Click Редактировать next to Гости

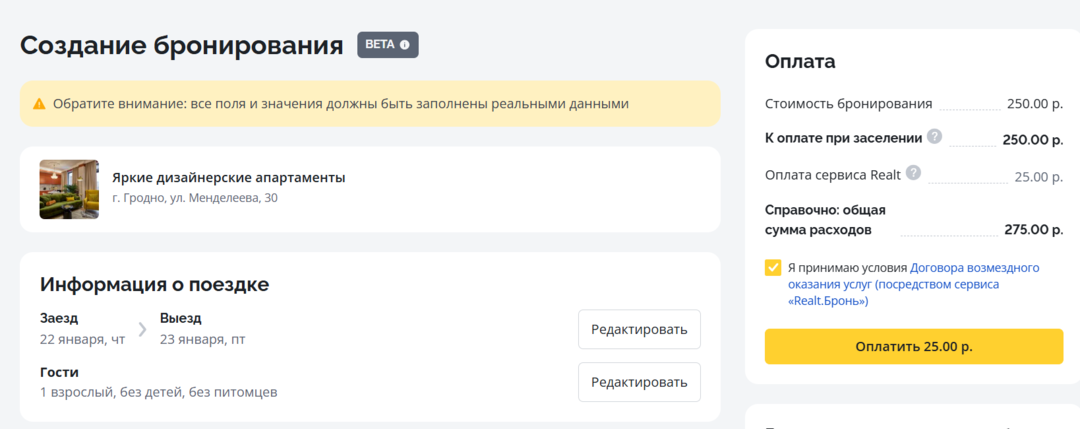[639, 382]
